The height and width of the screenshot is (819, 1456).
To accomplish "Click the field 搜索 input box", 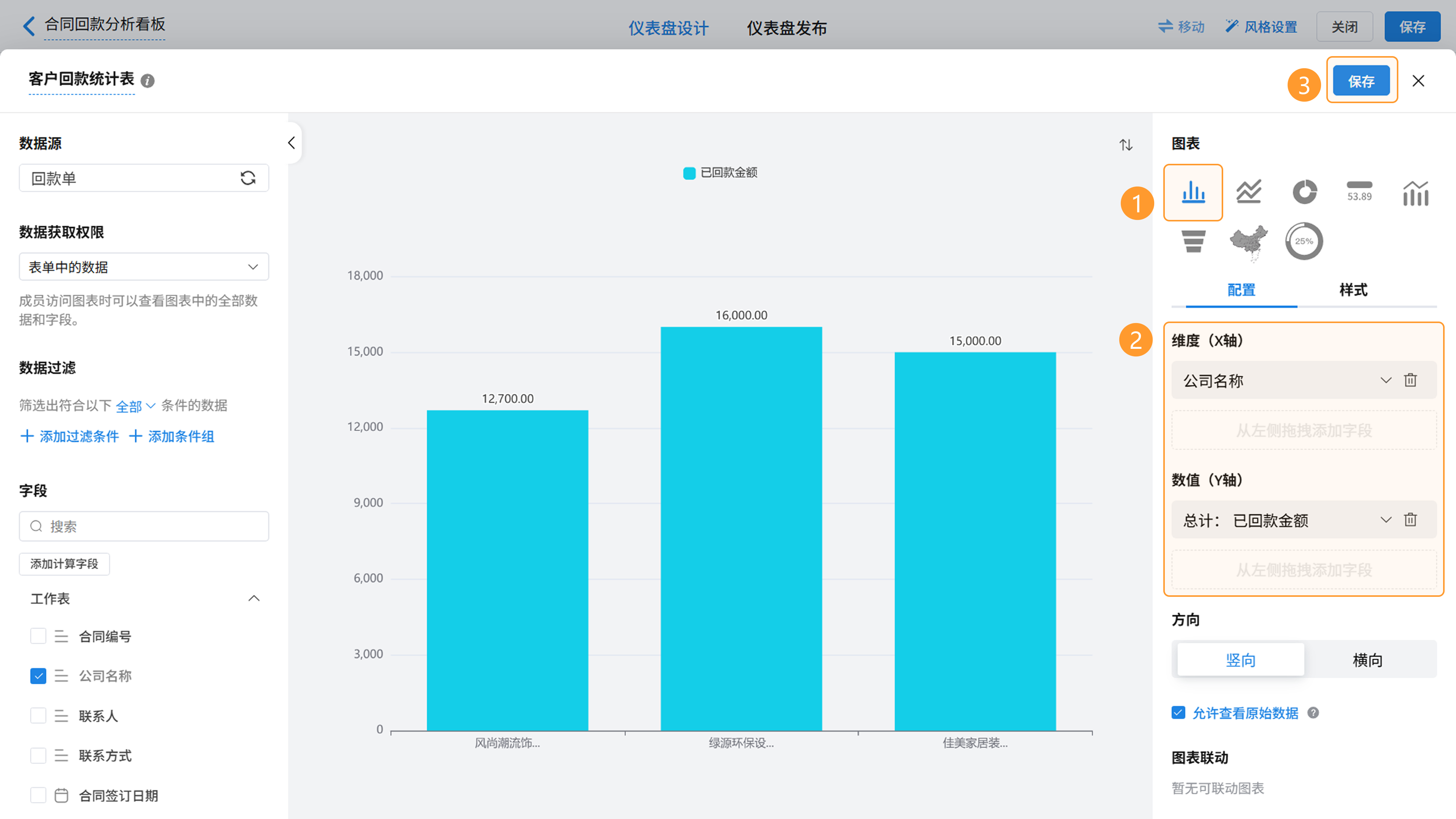I will pyautogui.click(x=144, y=526).
